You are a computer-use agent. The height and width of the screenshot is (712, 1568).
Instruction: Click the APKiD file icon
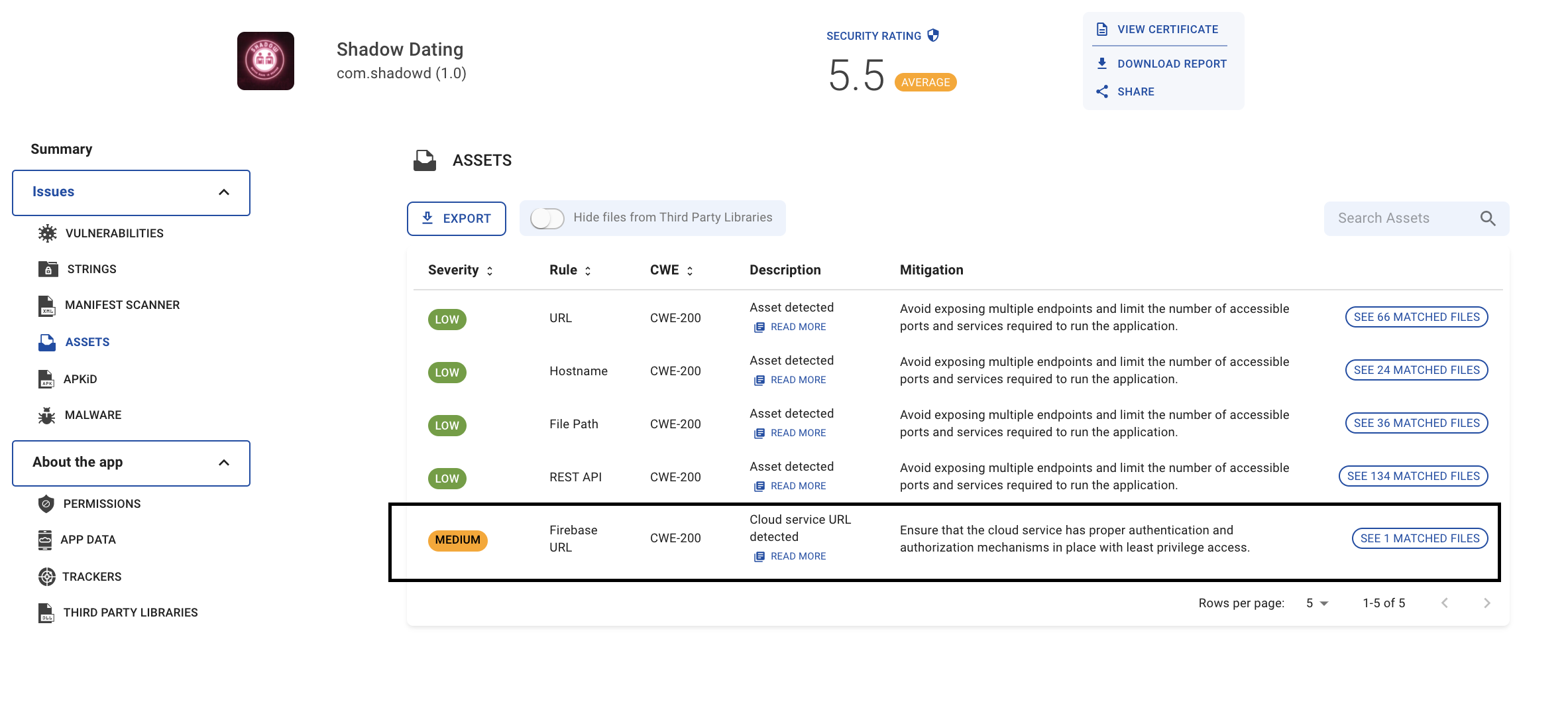[x=46, y=379]
